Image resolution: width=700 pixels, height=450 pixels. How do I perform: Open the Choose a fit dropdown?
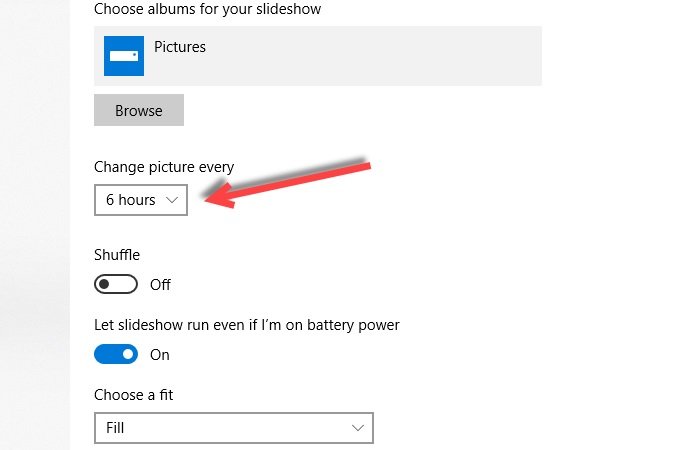click(x=233, y=428)
